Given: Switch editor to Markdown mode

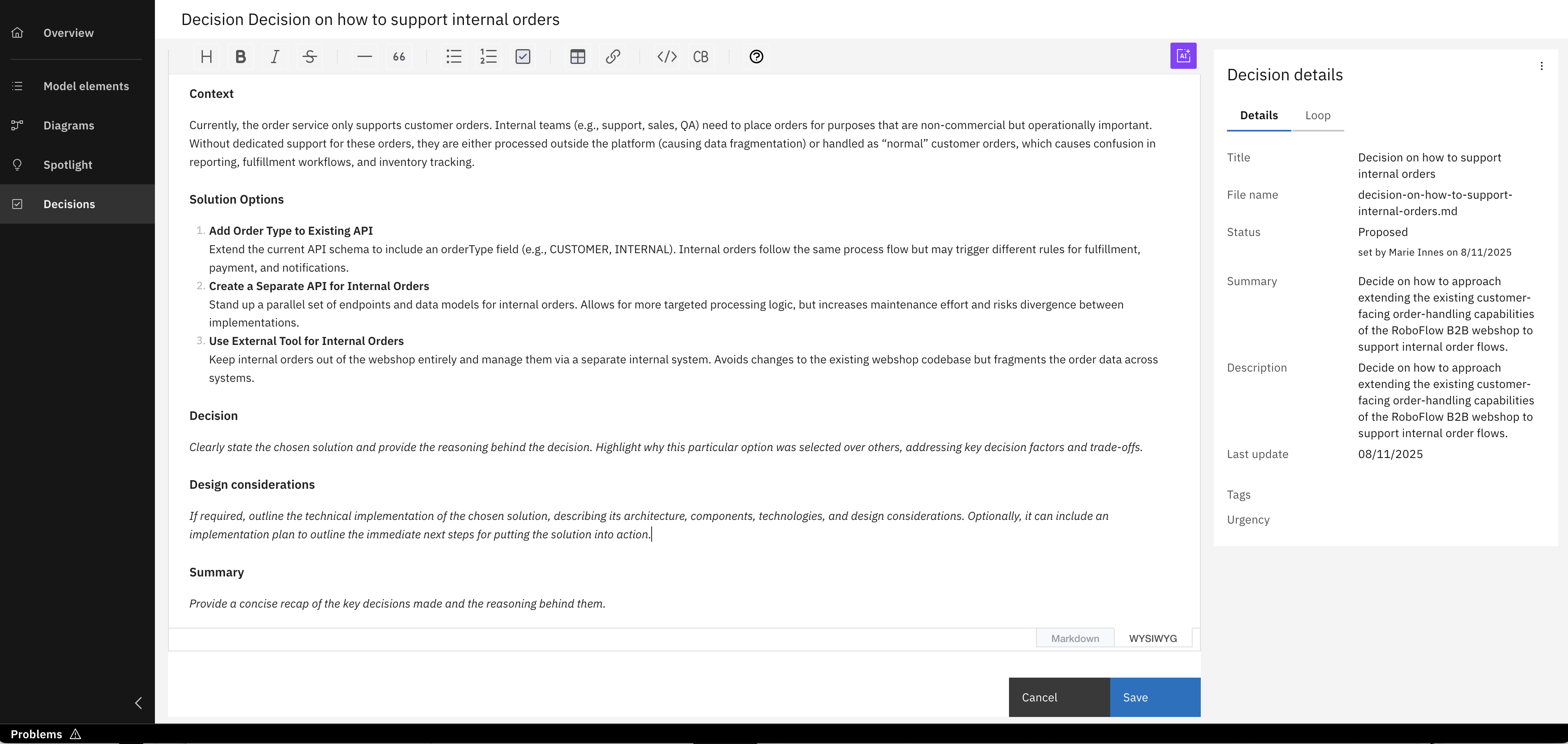Looking at the screenshot, I should (1074, 637).
